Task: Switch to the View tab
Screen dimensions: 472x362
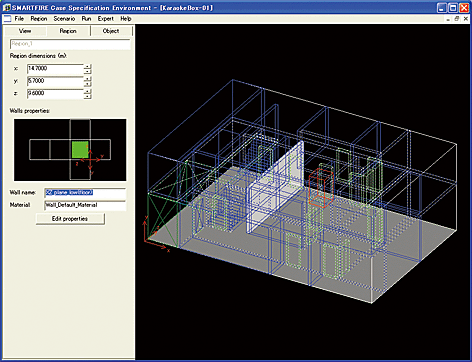Action: pyautogui.click(x=25, y=31)
